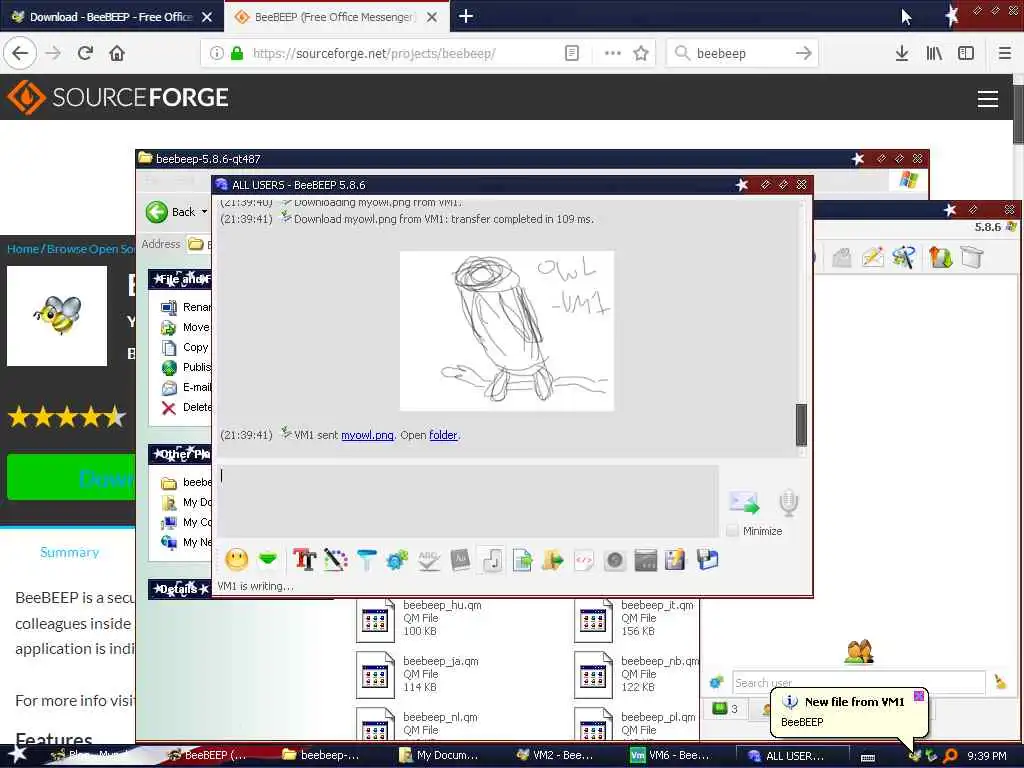Click the send file document icon
Screen dimensions: 1024x768
pos(522,560)
